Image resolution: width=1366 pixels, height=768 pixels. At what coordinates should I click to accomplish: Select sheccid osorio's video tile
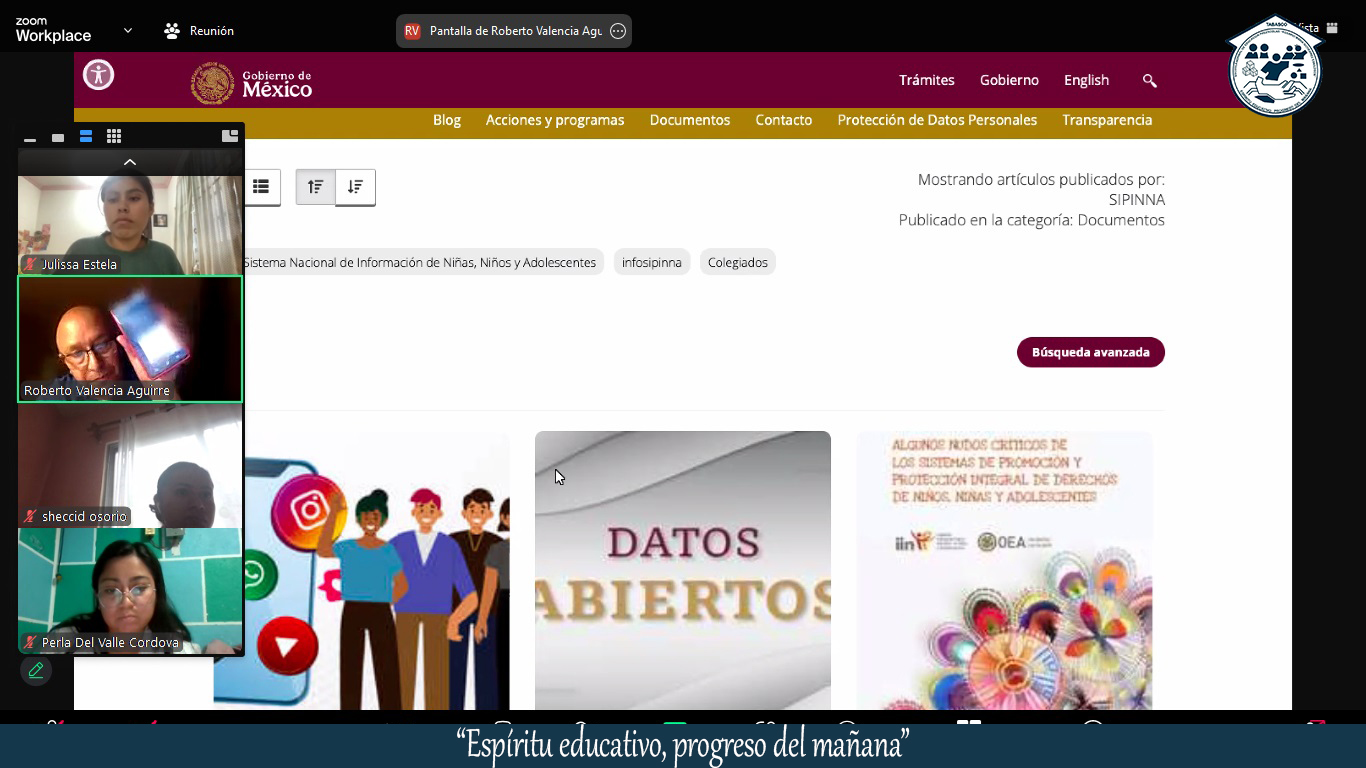coord(130,465)
